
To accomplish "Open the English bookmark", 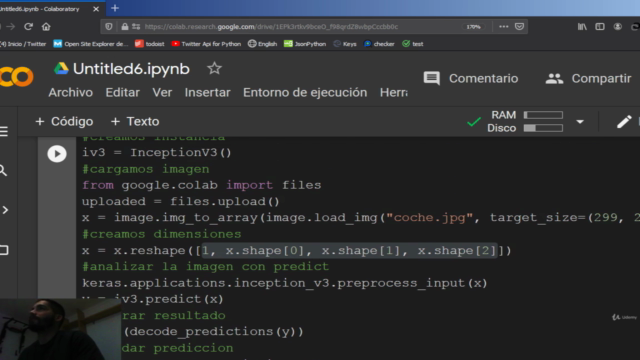I will [262, 44].
